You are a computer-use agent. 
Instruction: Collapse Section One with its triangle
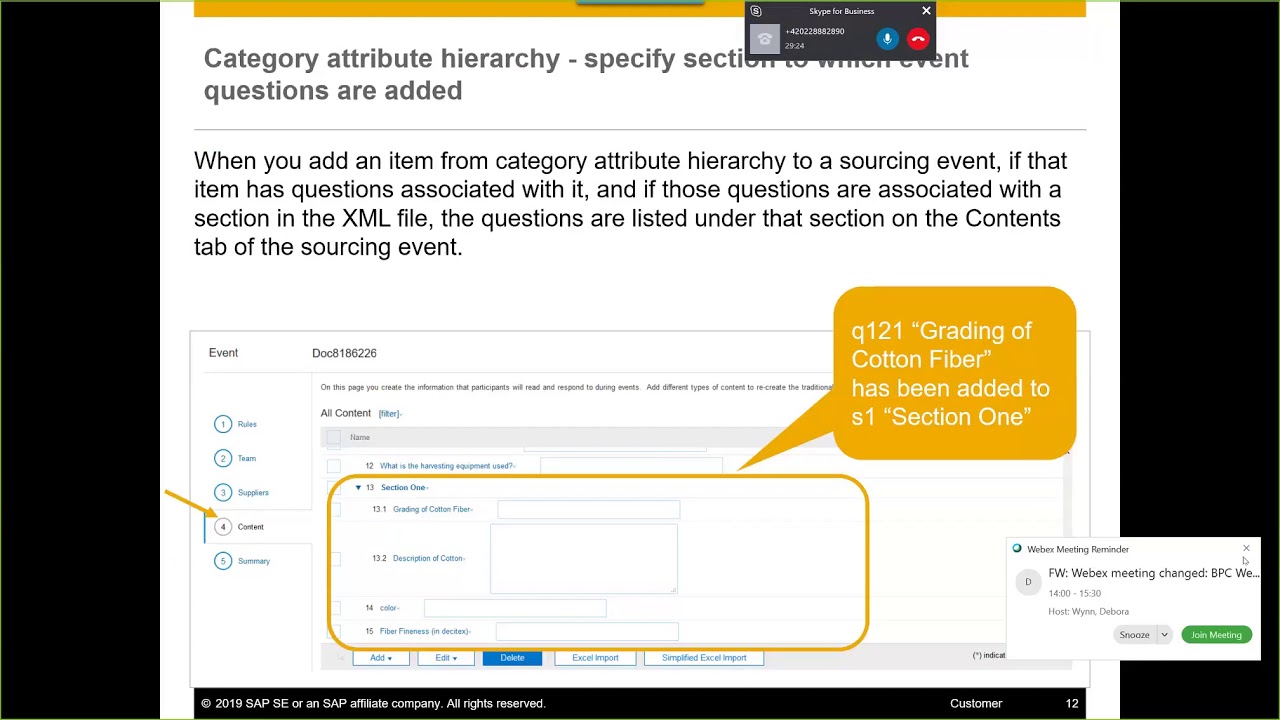358,487
